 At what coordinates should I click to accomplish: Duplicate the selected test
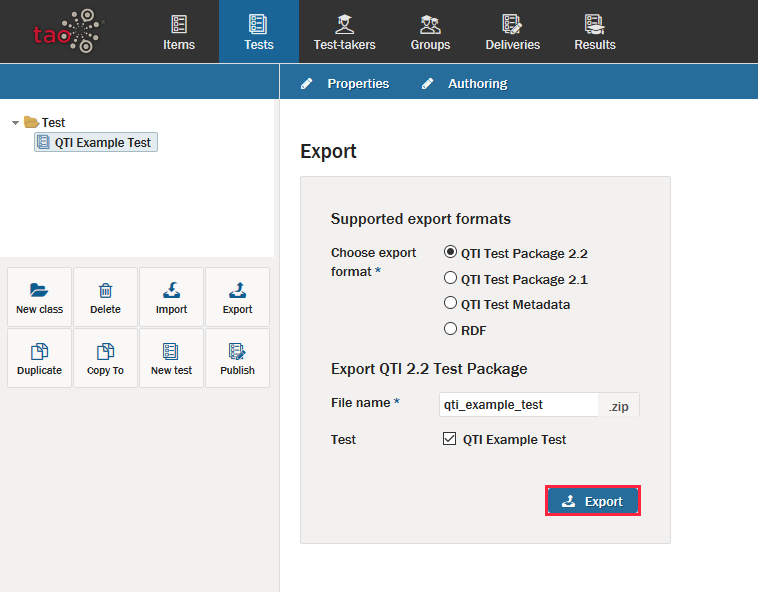[39, 352]
